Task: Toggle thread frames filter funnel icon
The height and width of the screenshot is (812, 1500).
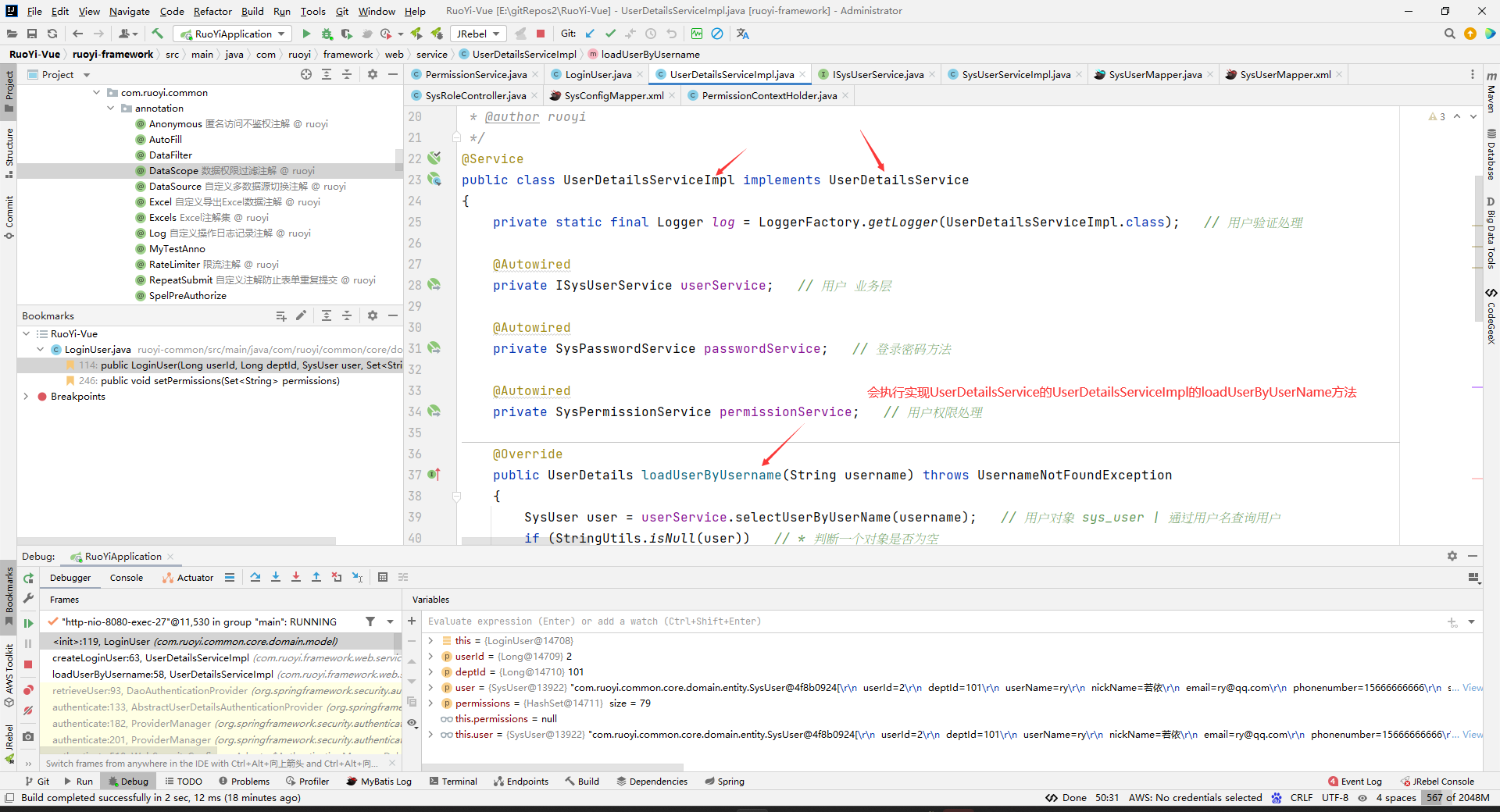Action: pos(370,621)
